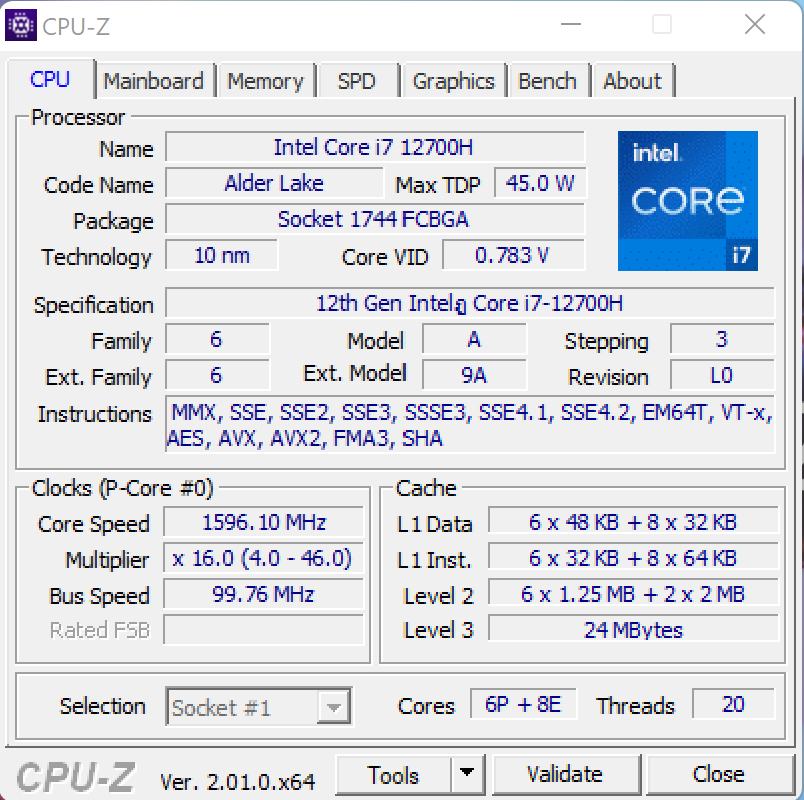This screenshot has height=800, width=804.
Task: Click the Code Name value Alder Lake
Action: (x=274, y=183)
